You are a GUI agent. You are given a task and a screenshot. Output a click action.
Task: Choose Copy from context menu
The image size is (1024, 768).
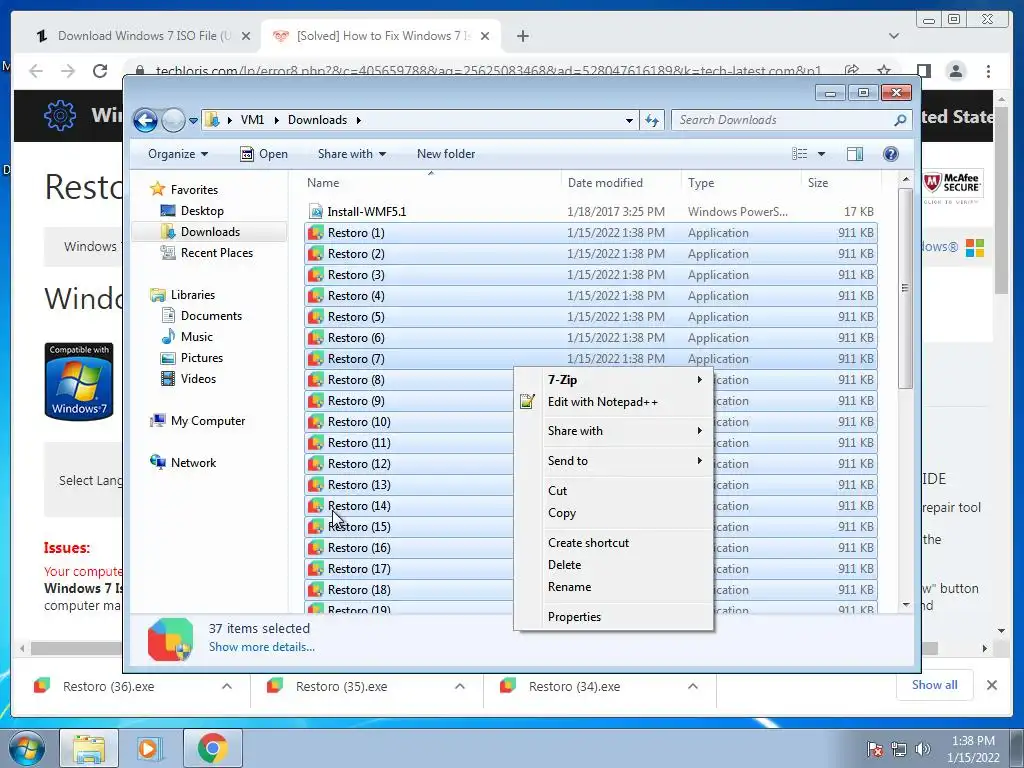(614, 513)
